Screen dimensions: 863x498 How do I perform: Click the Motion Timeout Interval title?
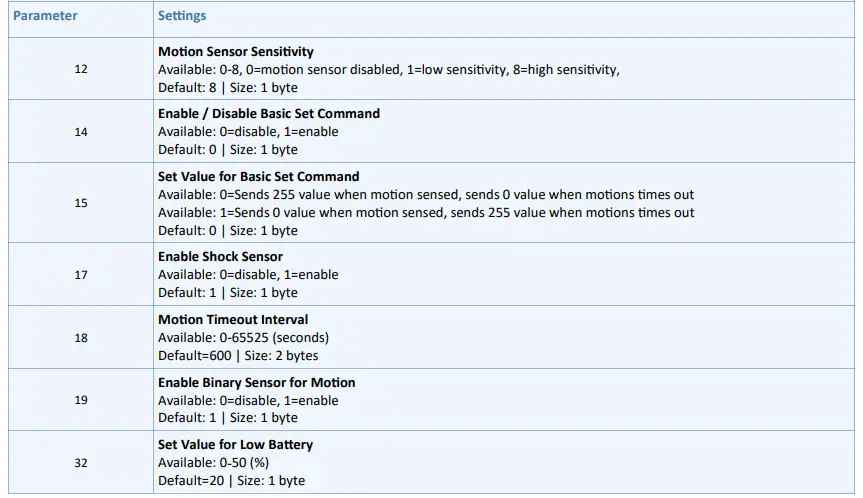[x=233, y=320]
